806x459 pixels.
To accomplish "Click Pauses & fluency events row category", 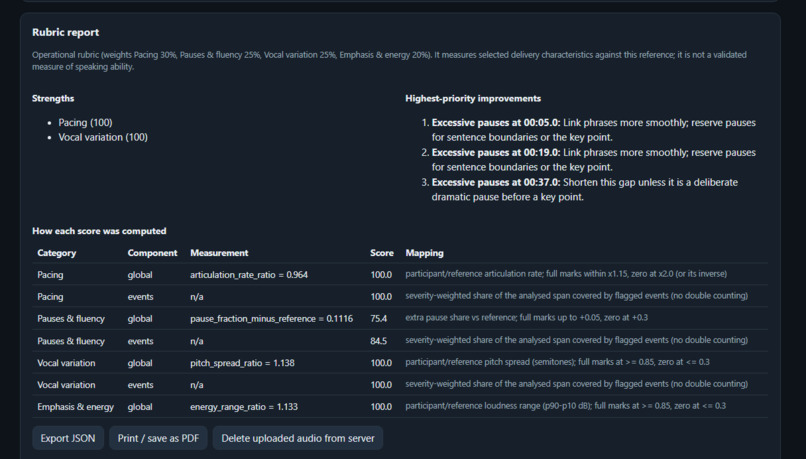I will pyautogui.click(x=71, y=341).
